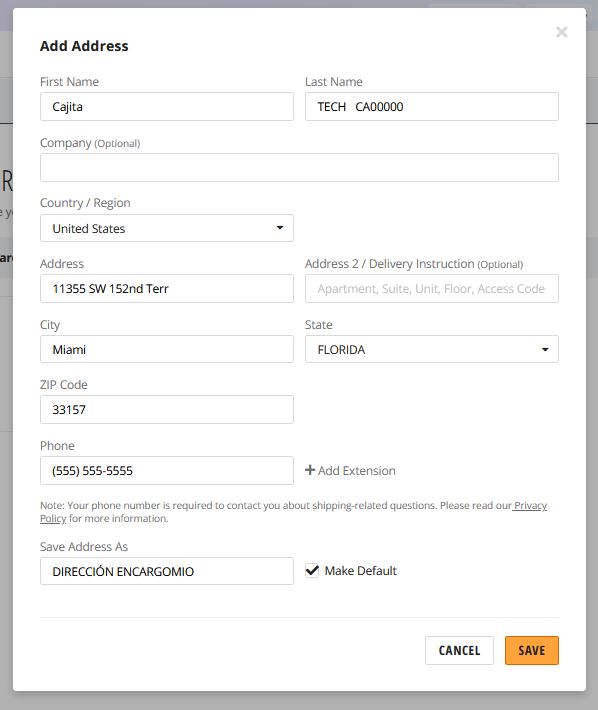Expand the State dropdown showing FLORIDA
The height and width of the screenshot is (710, 598).
coord(431,349)
